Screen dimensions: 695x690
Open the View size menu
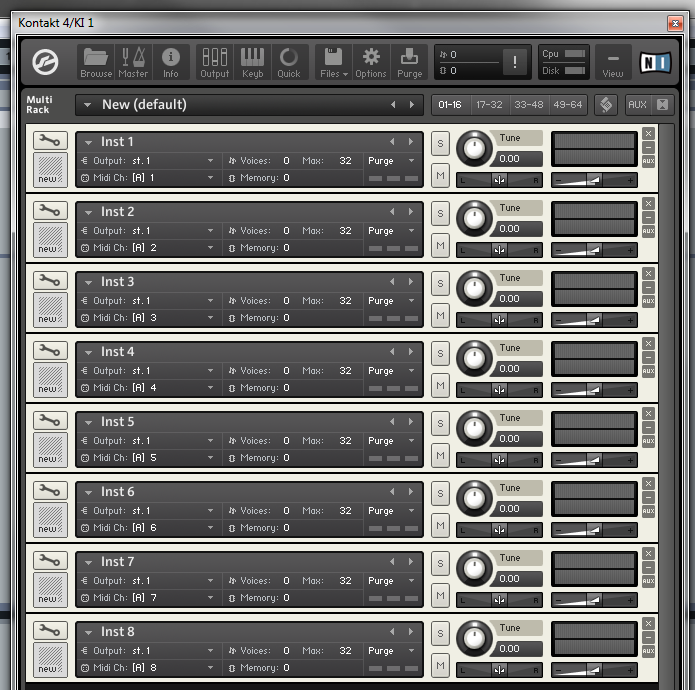(x=613, y=62)
